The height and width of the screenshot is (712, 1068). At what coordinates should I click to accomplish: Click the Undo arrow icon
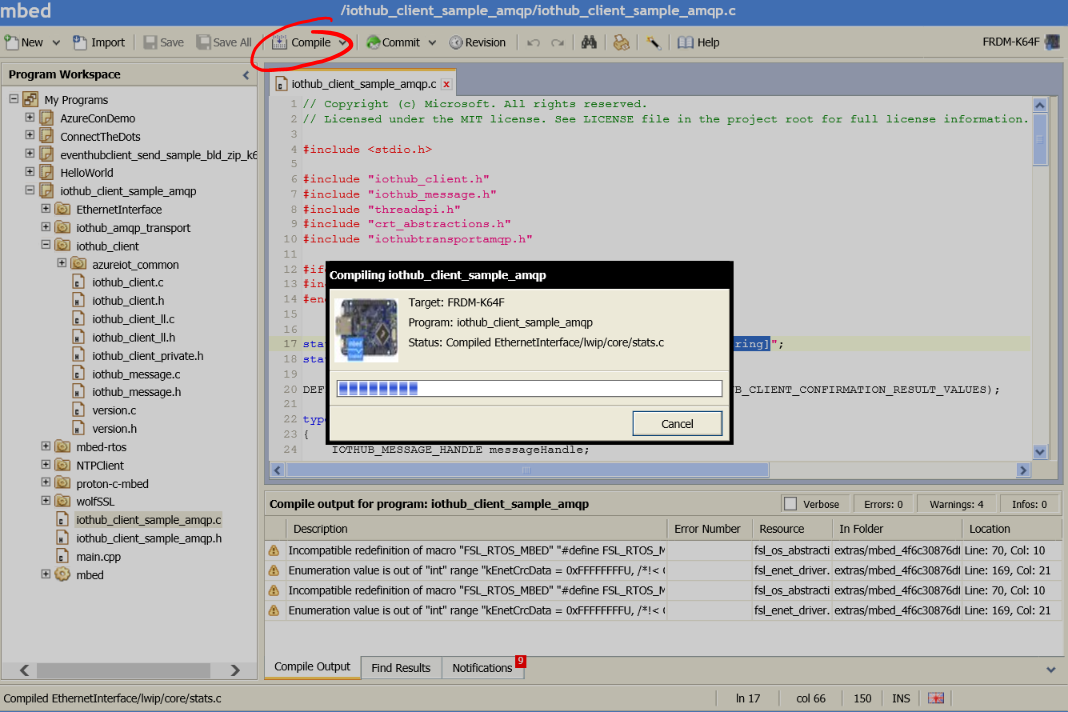[533, 43]
